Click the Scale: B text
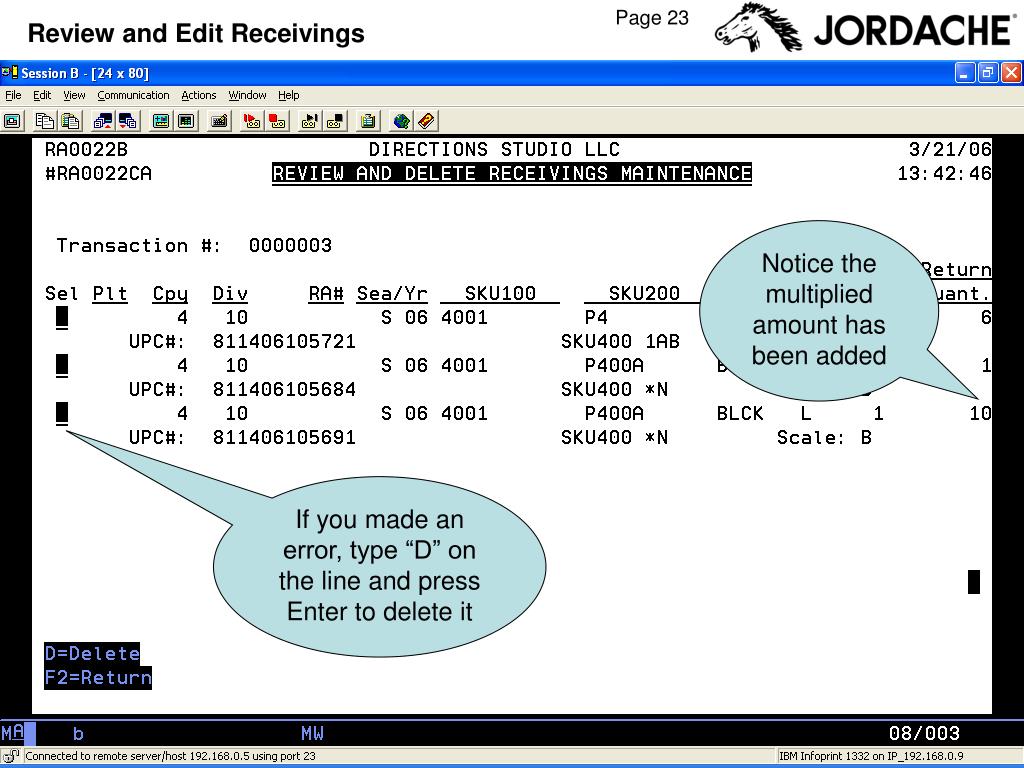This screenshot has height=768, width=1024. pos(824,437)
